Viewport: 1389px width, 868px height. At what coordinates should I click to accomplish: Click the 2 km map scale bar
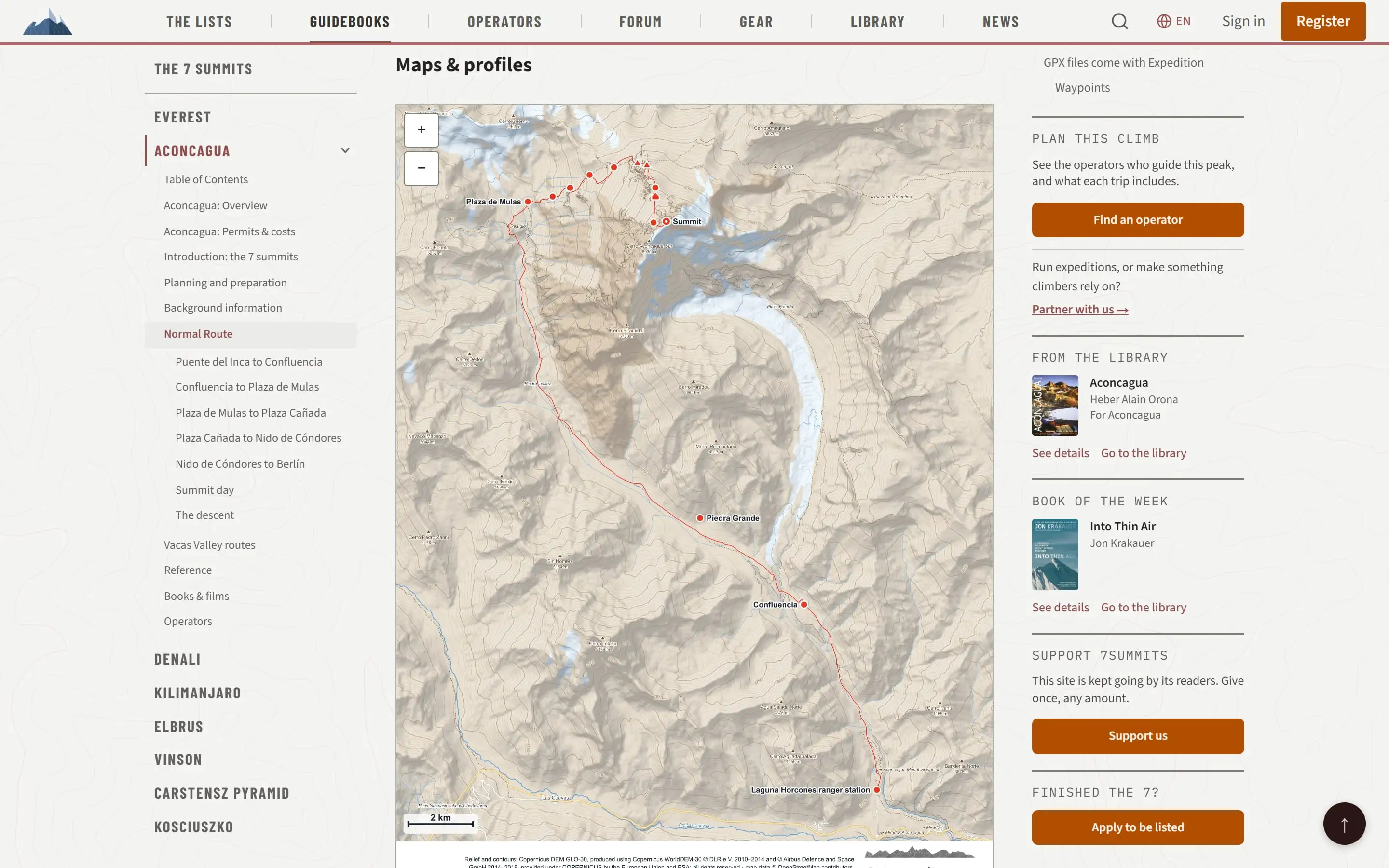tap(440, 823)
